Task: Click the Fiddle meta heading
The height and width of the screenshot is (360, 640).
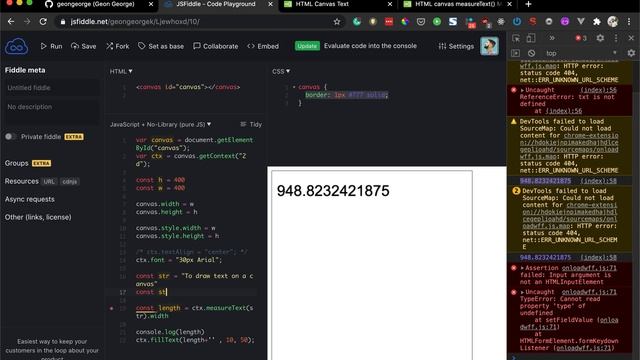Action: pos(25,70)
